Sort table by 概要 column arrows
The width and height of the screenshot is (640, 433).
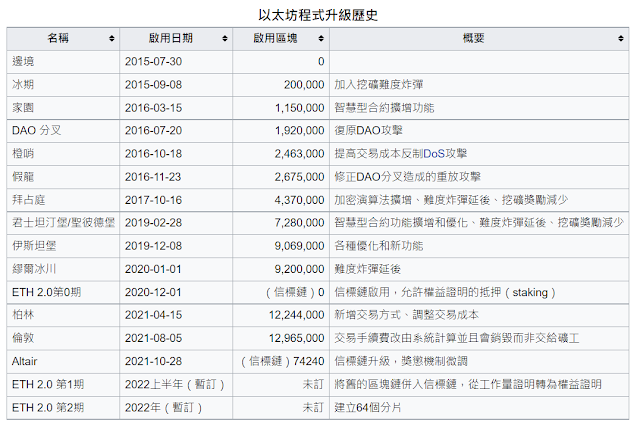[621, 39]
